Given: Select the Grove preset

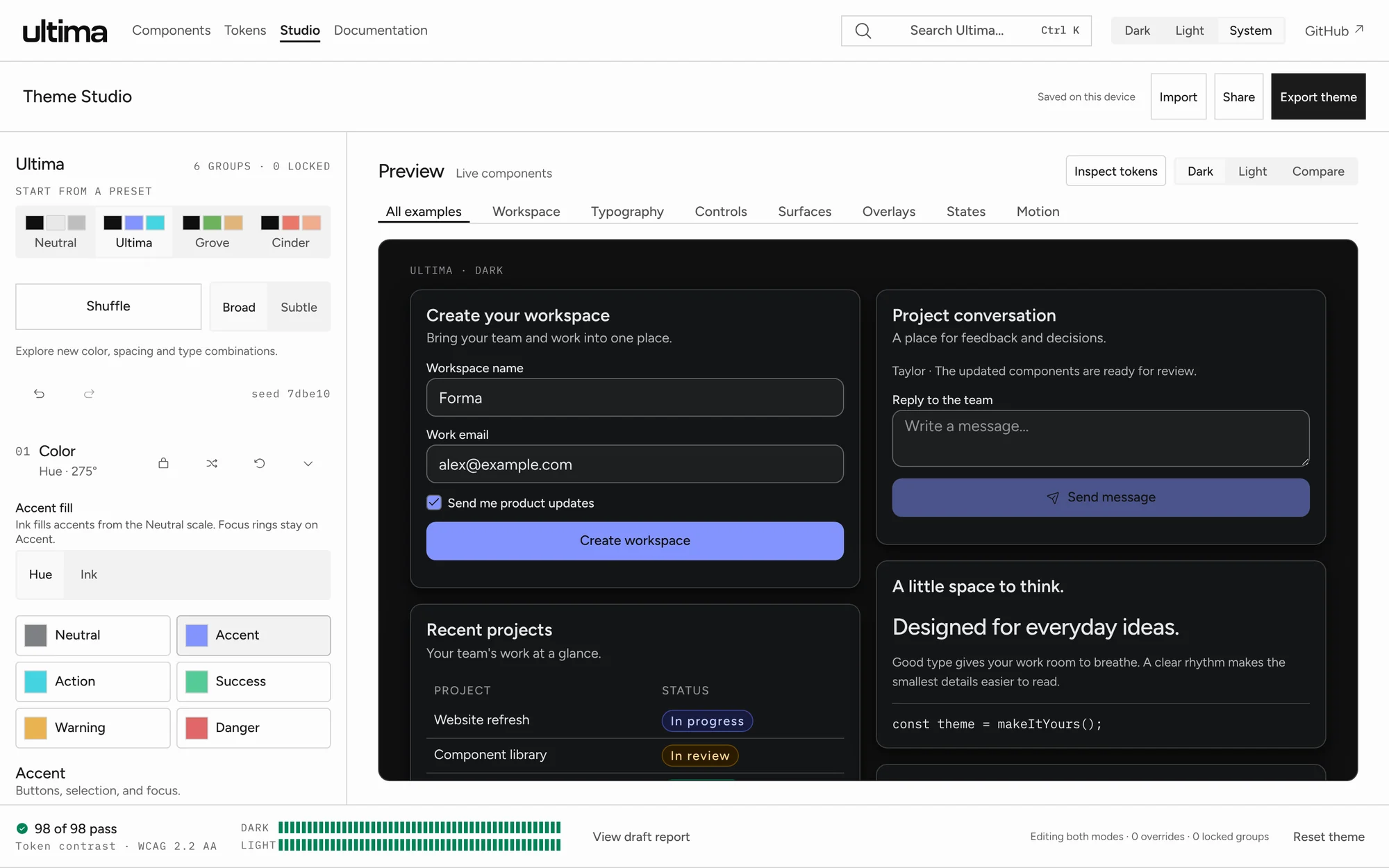Looking at the screenshot, I should [212, 232].
